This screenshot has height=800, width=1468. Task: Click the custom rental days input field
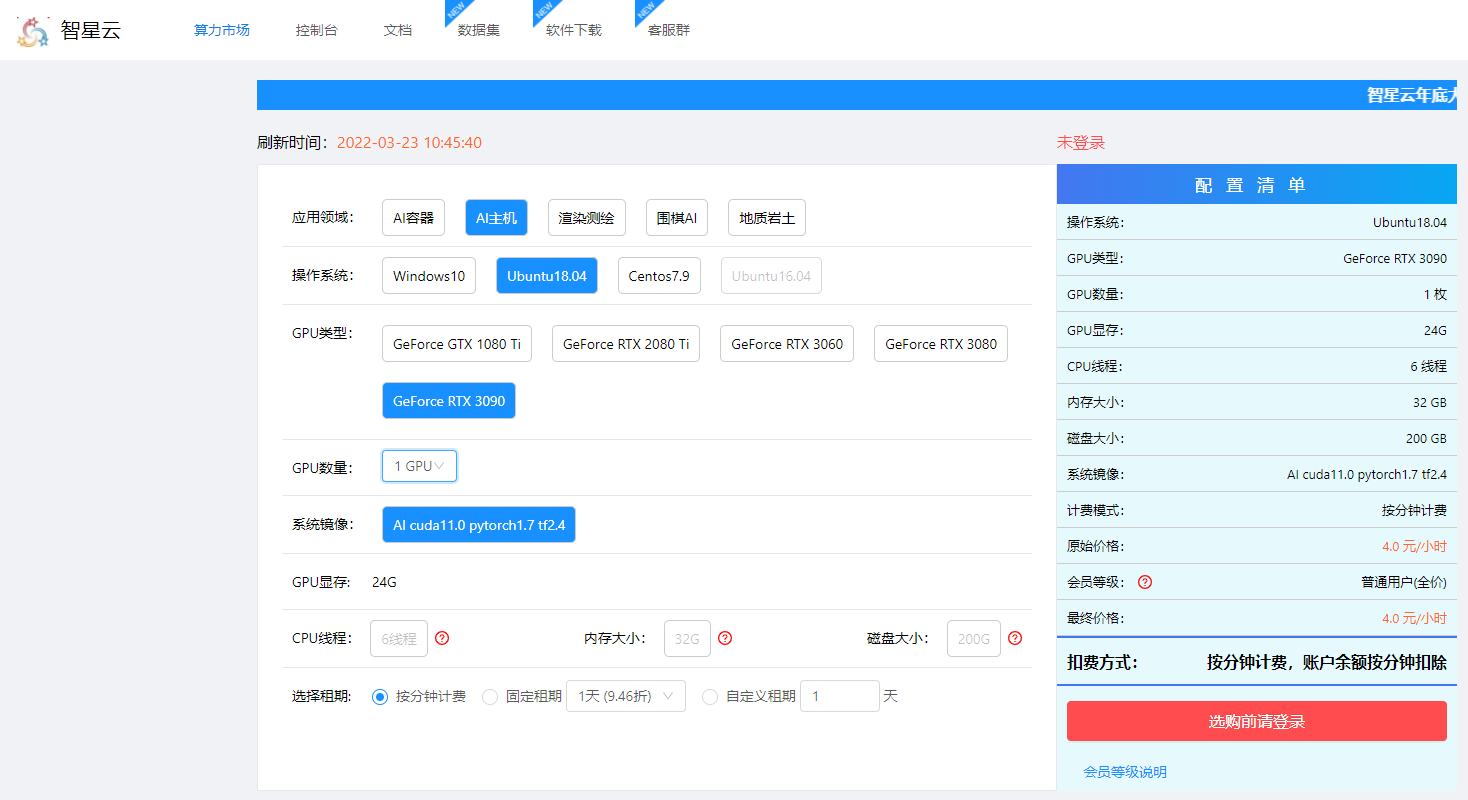(x=839, y=697)
